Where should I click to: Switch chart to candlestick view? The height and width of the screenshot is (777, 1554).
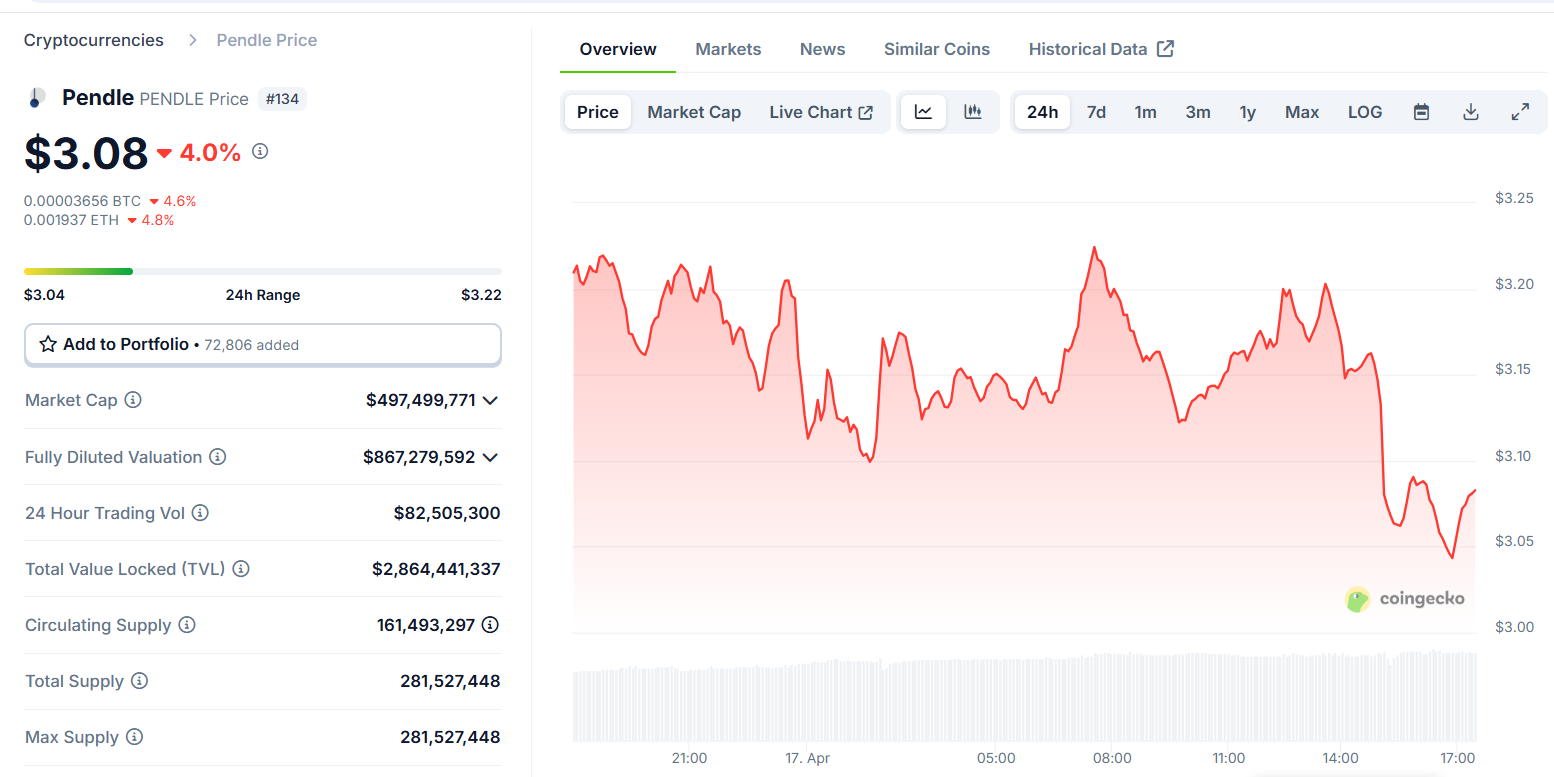click(972, 111)
